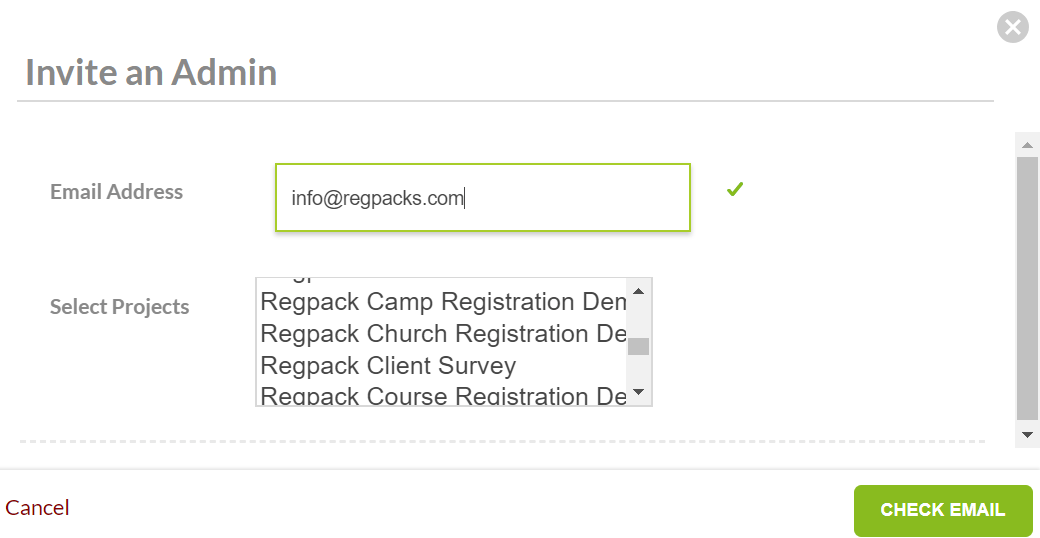
Task: Choose Regpack Client Survey in project list
Action: pos(388,366)
